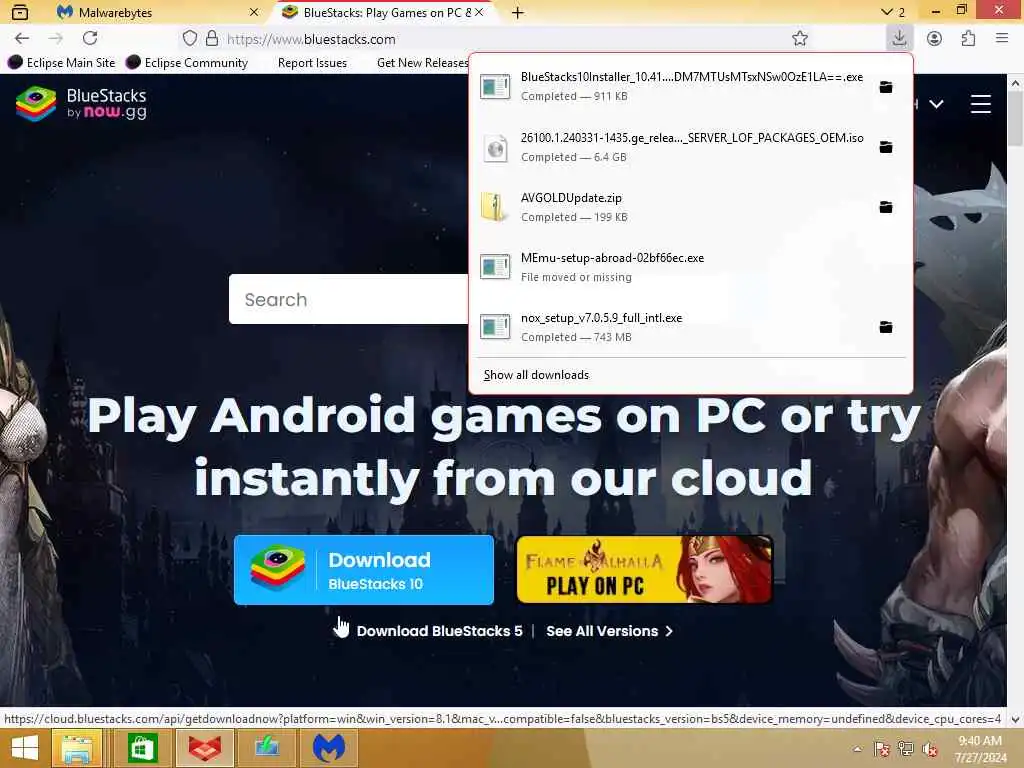
Task: Open the Firefox account icon
Action: 934,39
